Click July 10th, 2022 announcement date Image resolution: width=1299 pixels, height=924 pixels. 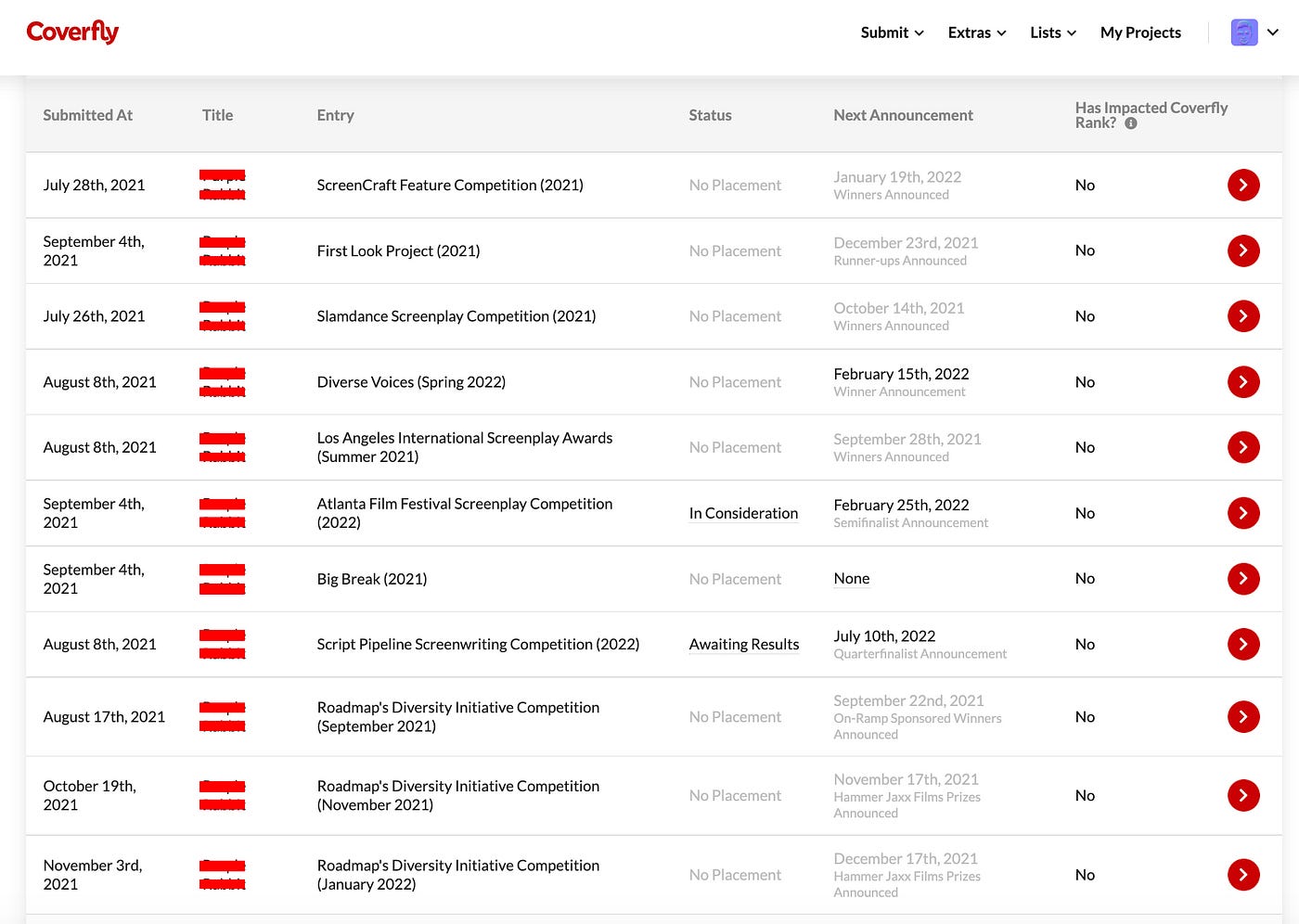(x=884, y=635)
